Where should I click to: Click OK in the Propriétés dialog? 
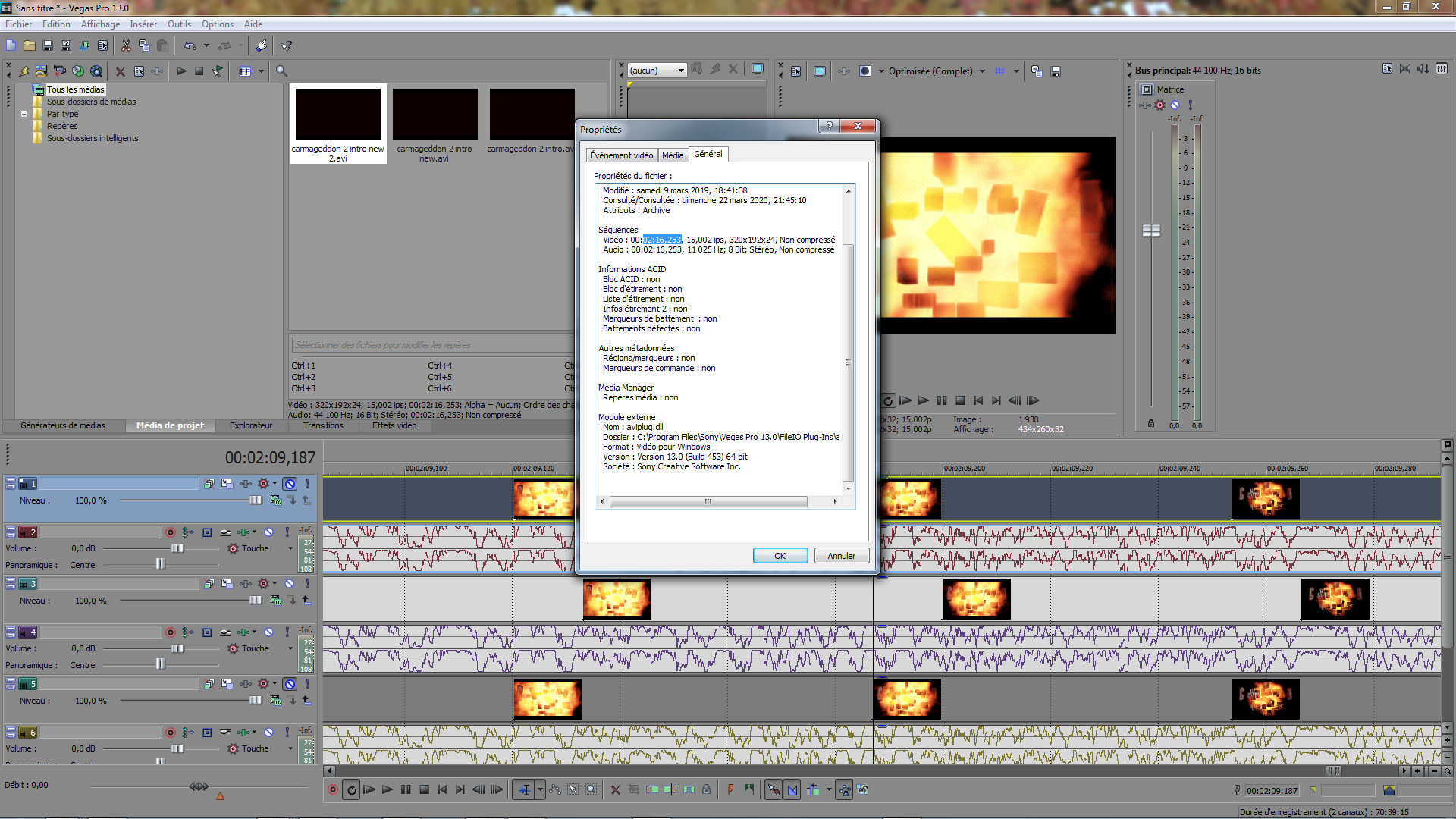(x=780, y=556)
